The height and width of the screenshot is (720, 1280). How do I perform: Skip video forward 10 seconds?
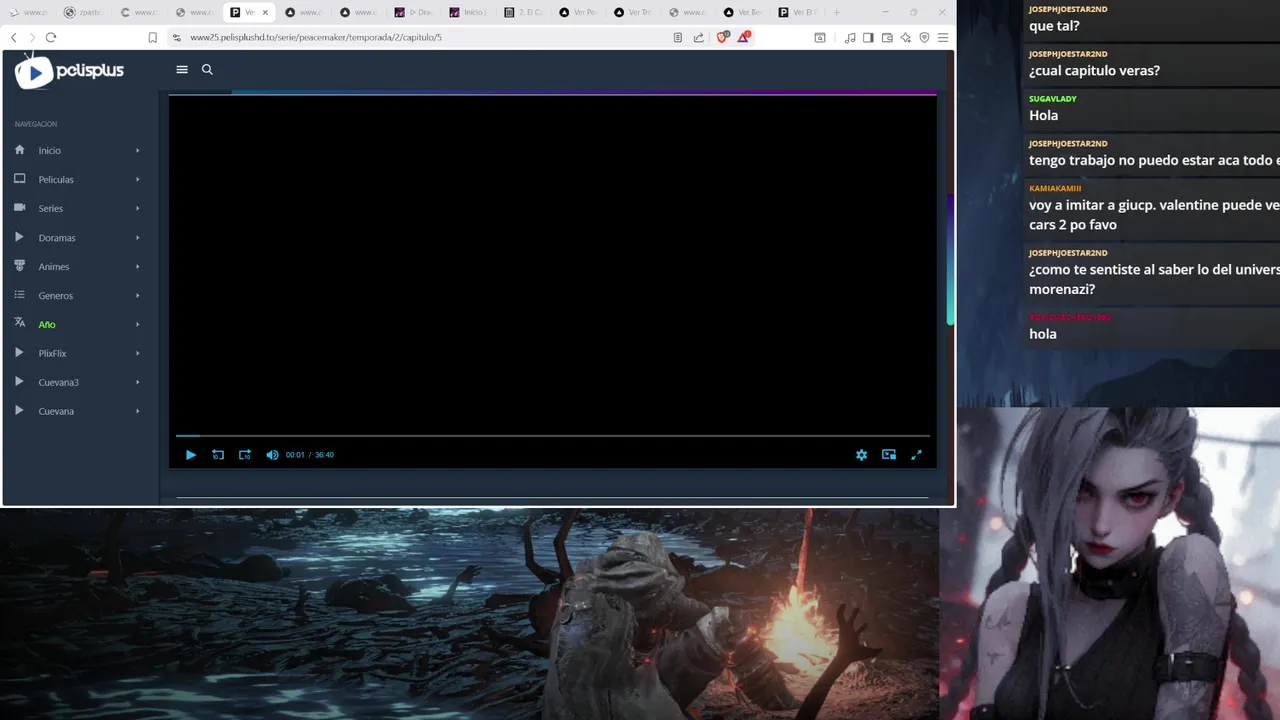245,455
